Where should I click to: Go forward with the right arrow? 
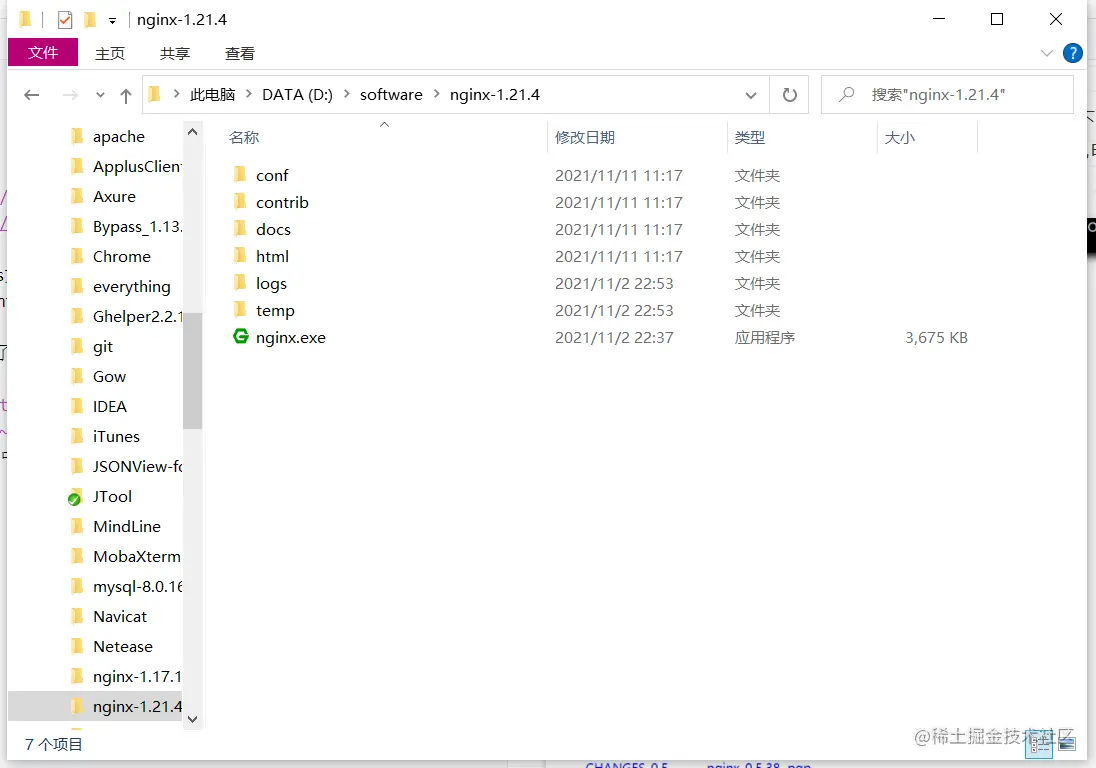pyautogui.click(x=70, y=94)
